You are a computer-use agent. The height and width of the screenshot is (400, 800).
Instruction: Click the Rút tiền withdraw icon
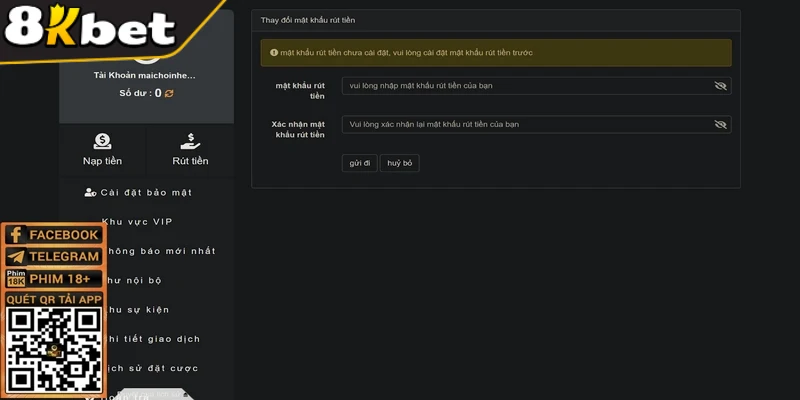point(190,142)
